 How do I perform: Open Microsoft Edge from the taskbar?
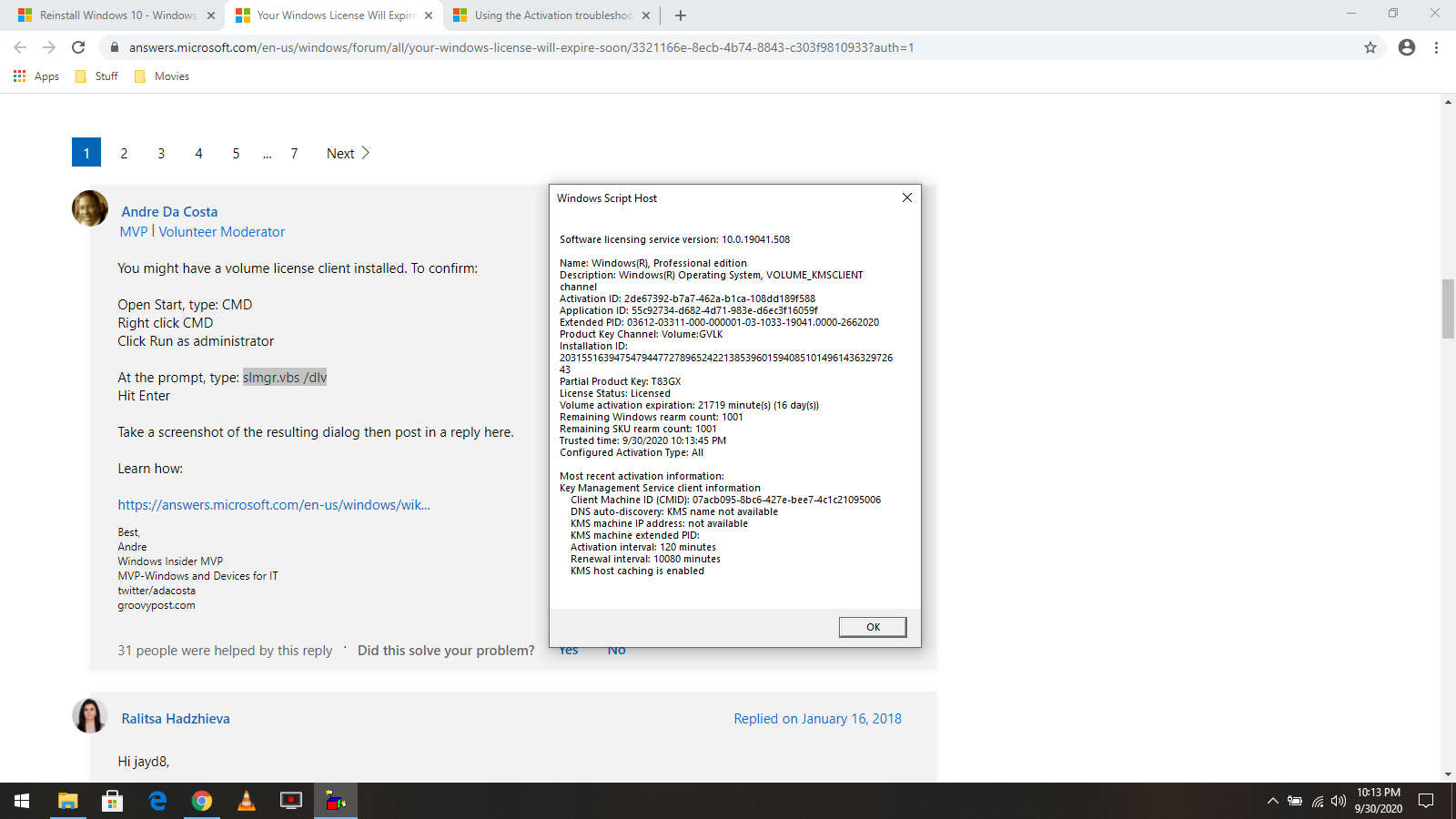tap(157, 801)
